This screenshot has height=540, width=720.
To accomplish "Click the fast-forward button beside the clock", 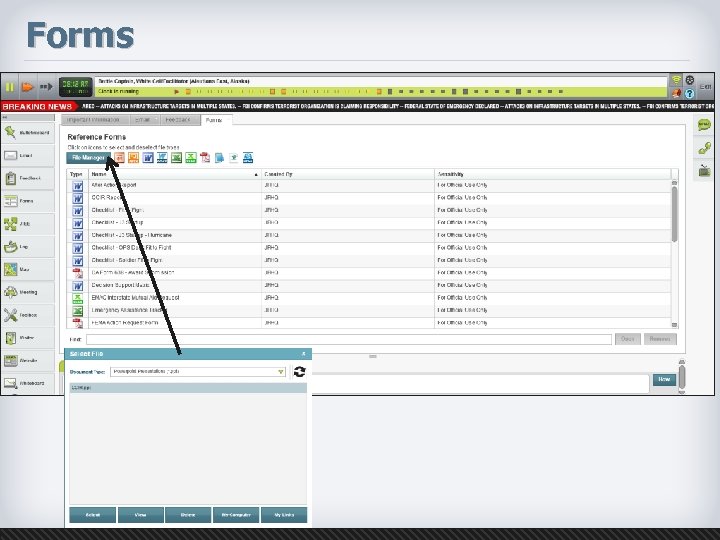I will tap(46, 86).
